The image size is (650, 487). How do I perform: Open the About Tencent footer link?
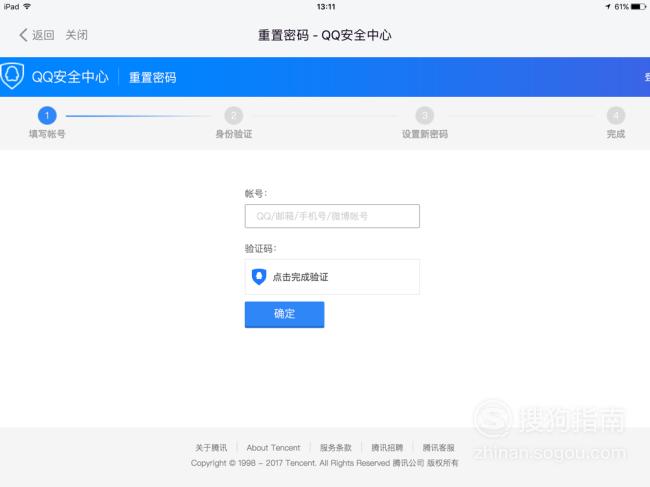tap(273, 448)
